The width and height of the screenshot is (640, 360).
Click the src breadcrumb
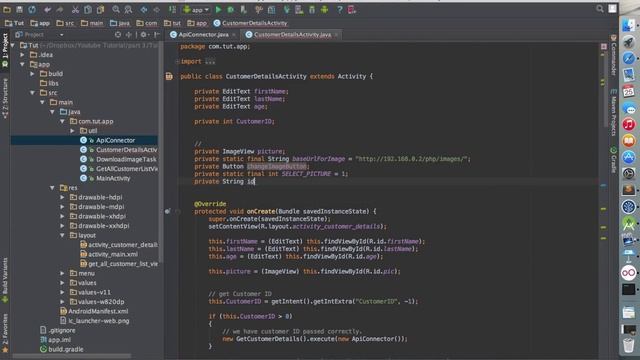coord(66,23)
